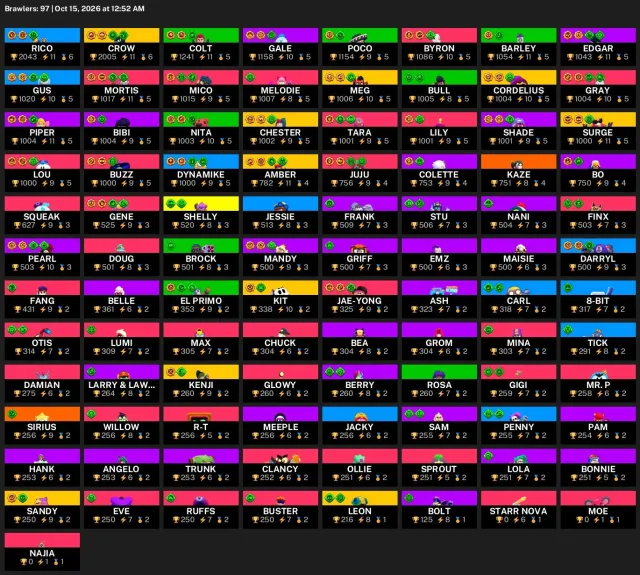Select Brock's portrait icon

(x=202, y=248)
